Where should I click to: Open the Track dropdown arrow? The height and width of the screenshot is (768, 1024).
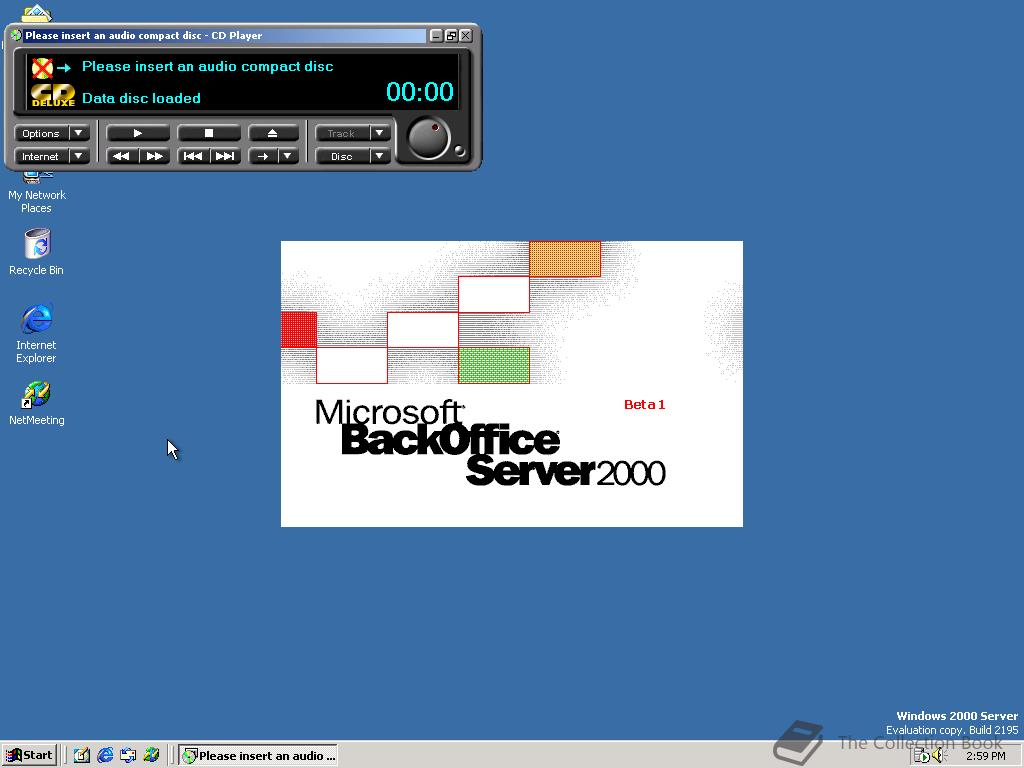point(379,133)
